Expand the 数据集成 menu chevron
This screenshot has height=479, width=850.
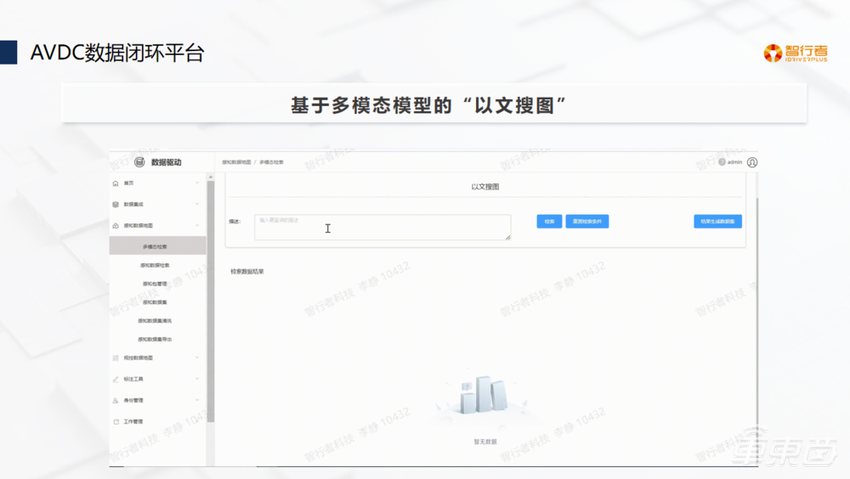tap(197, 204)
